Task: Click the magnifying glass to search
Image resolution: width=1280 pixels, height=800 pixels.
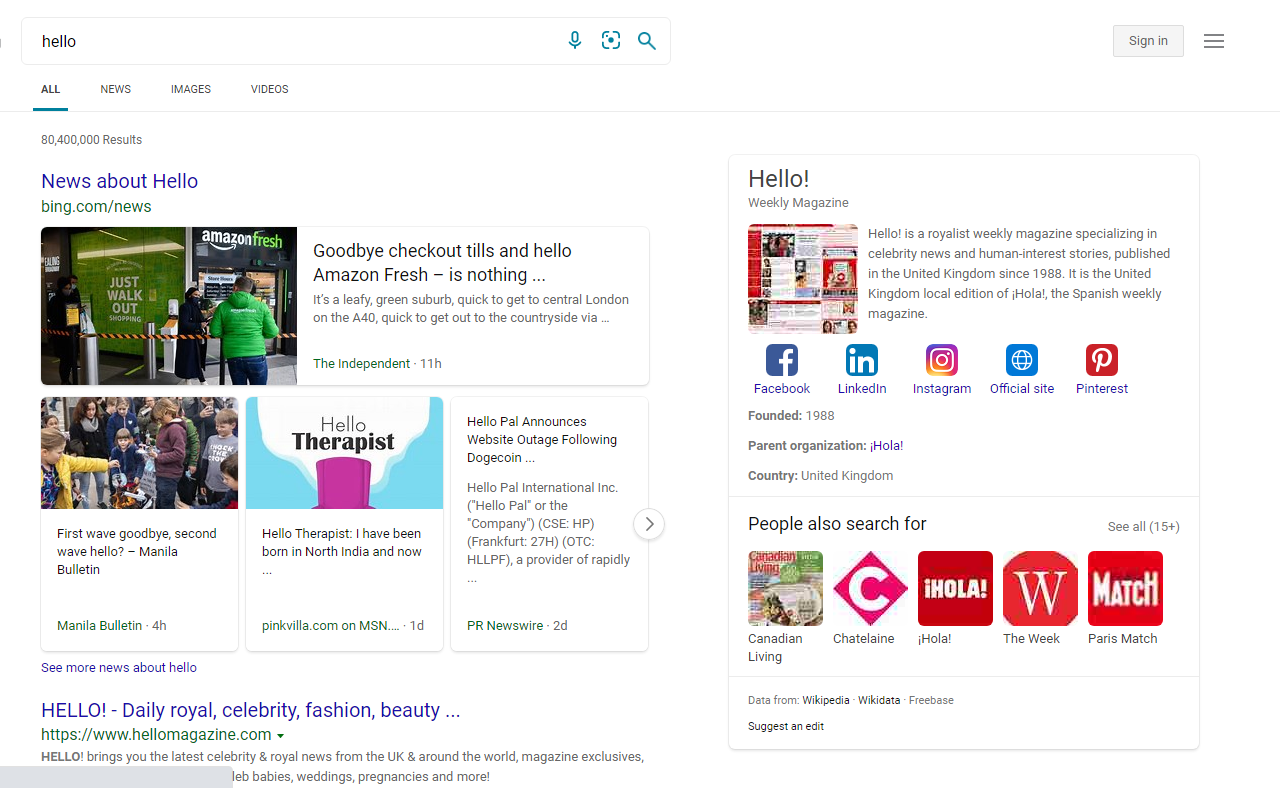Action: coord(646,40)
